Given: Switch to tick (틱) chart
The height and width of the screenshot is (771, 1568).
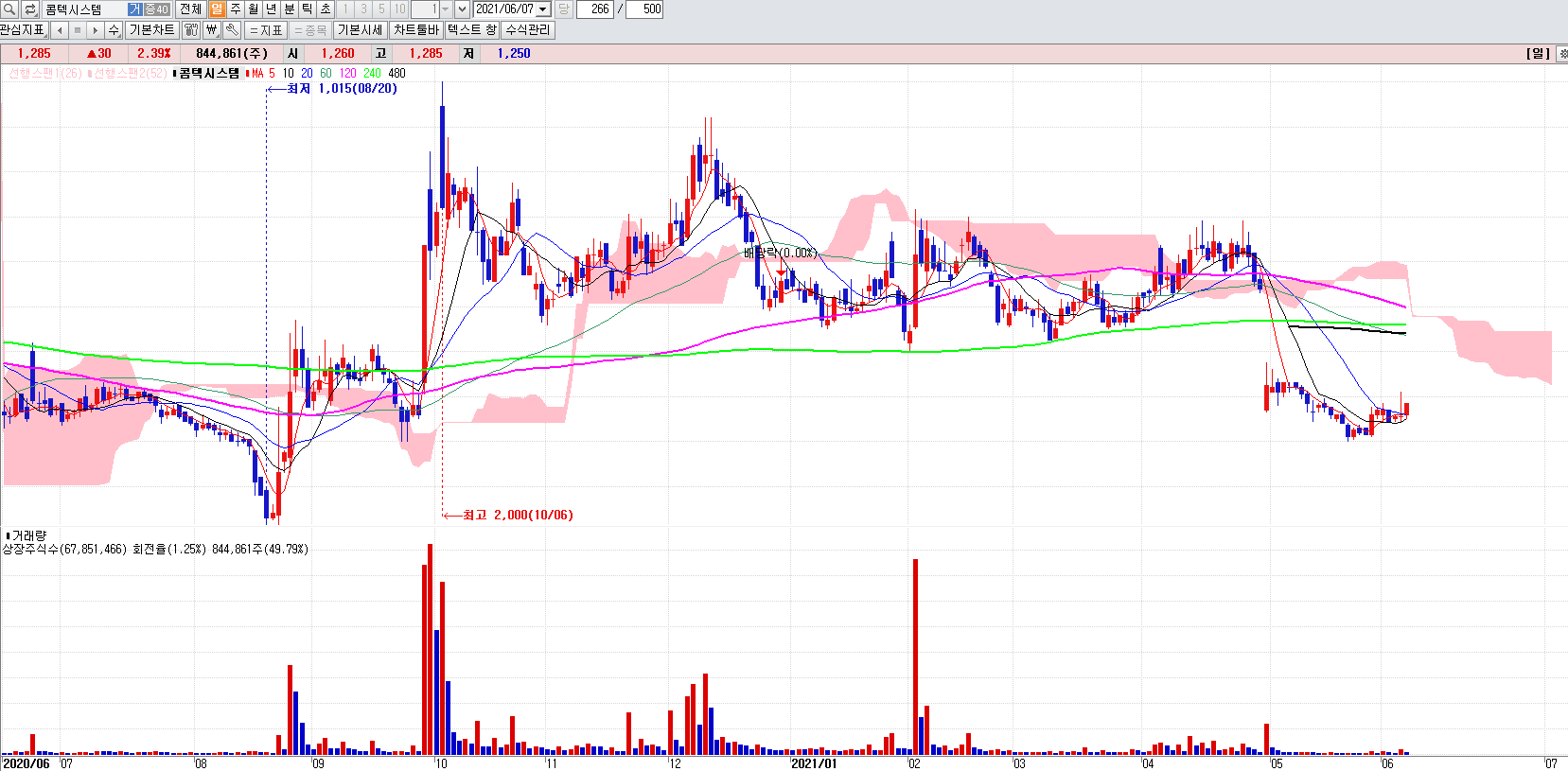Looking at the screenshot, I should 307,9.
